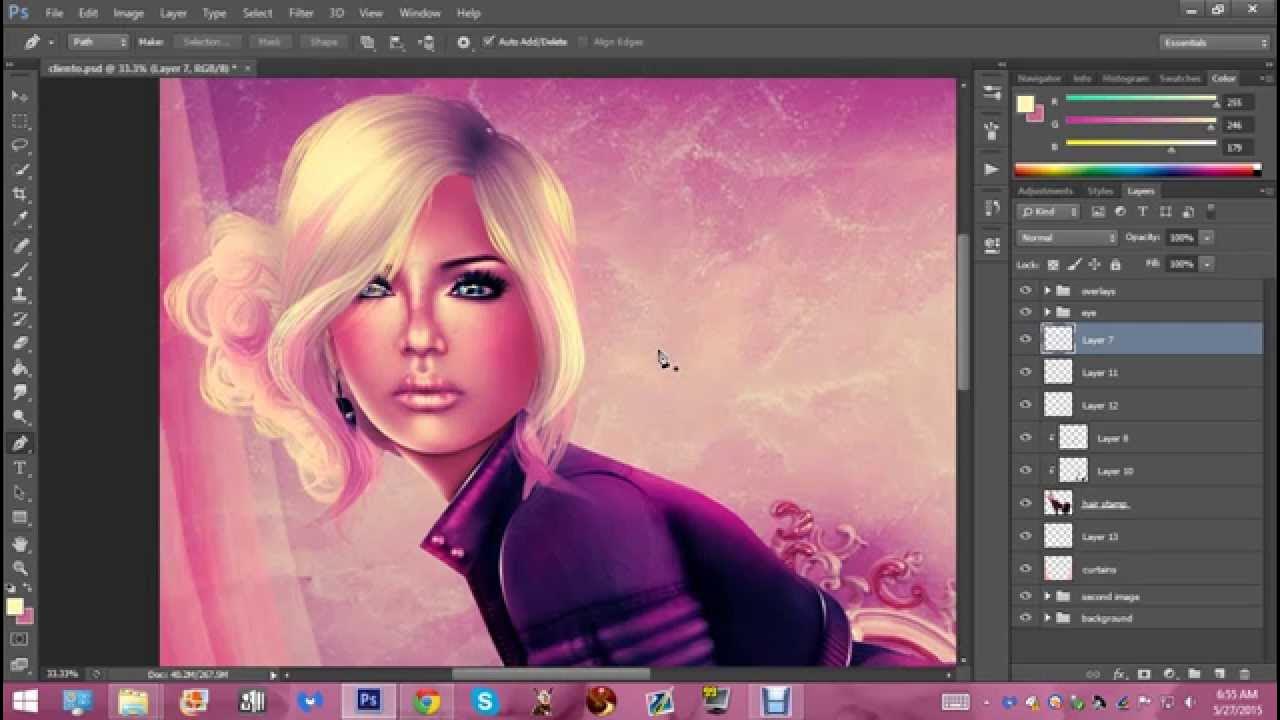
Task: Select the History Brush tool
Action: 19,320
